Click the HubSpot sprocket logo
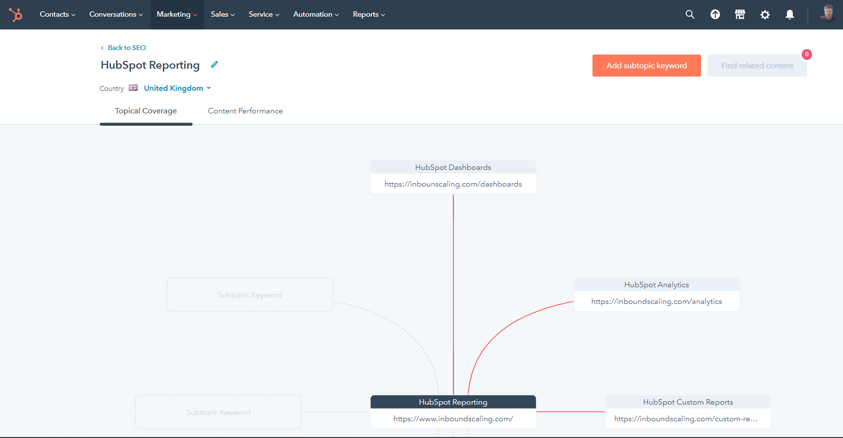843x438 pixels. coord(16,15)
